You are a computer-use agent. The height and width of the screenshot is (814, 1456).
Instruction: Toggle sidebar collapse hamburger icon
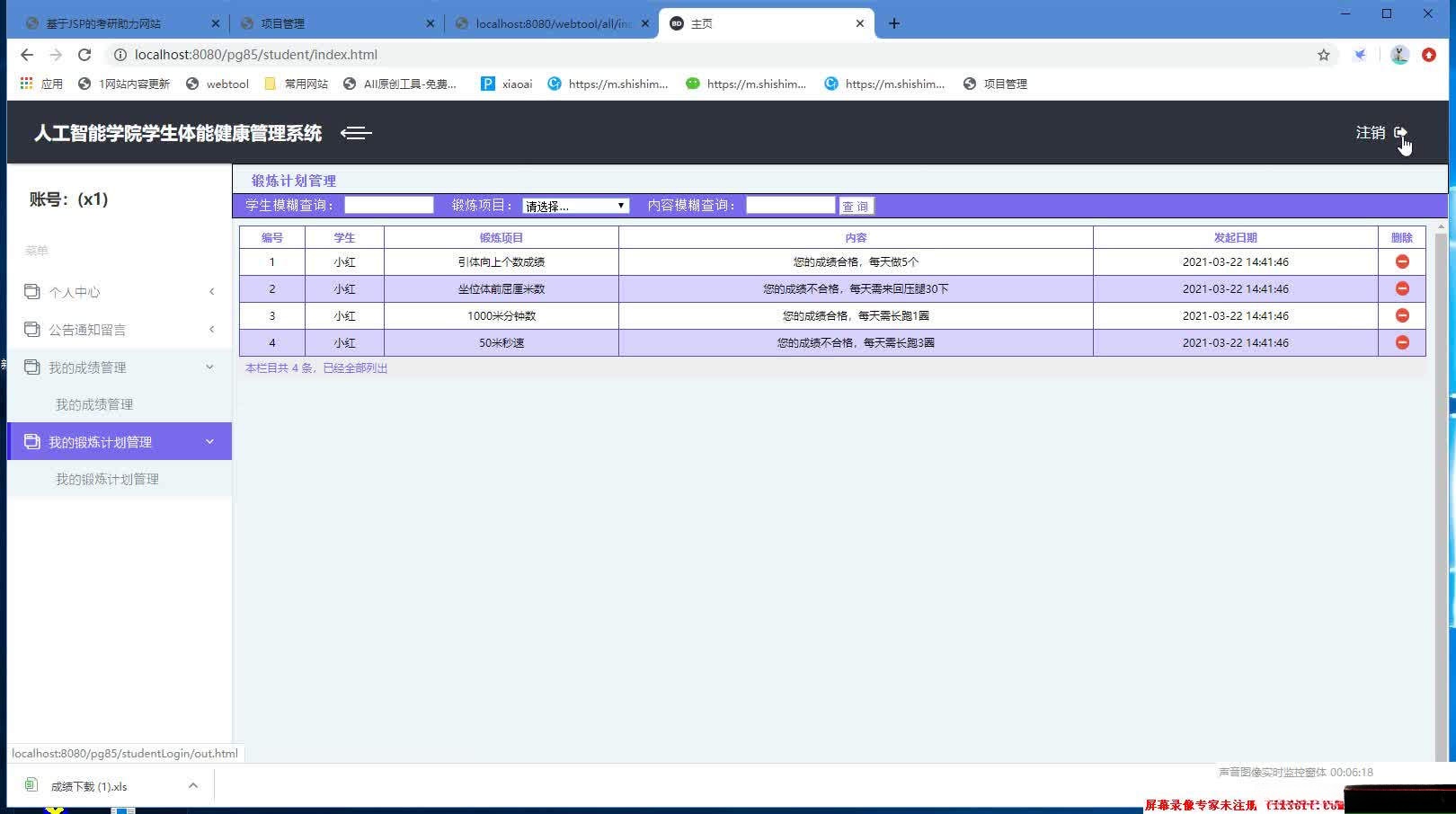[356, 133]
